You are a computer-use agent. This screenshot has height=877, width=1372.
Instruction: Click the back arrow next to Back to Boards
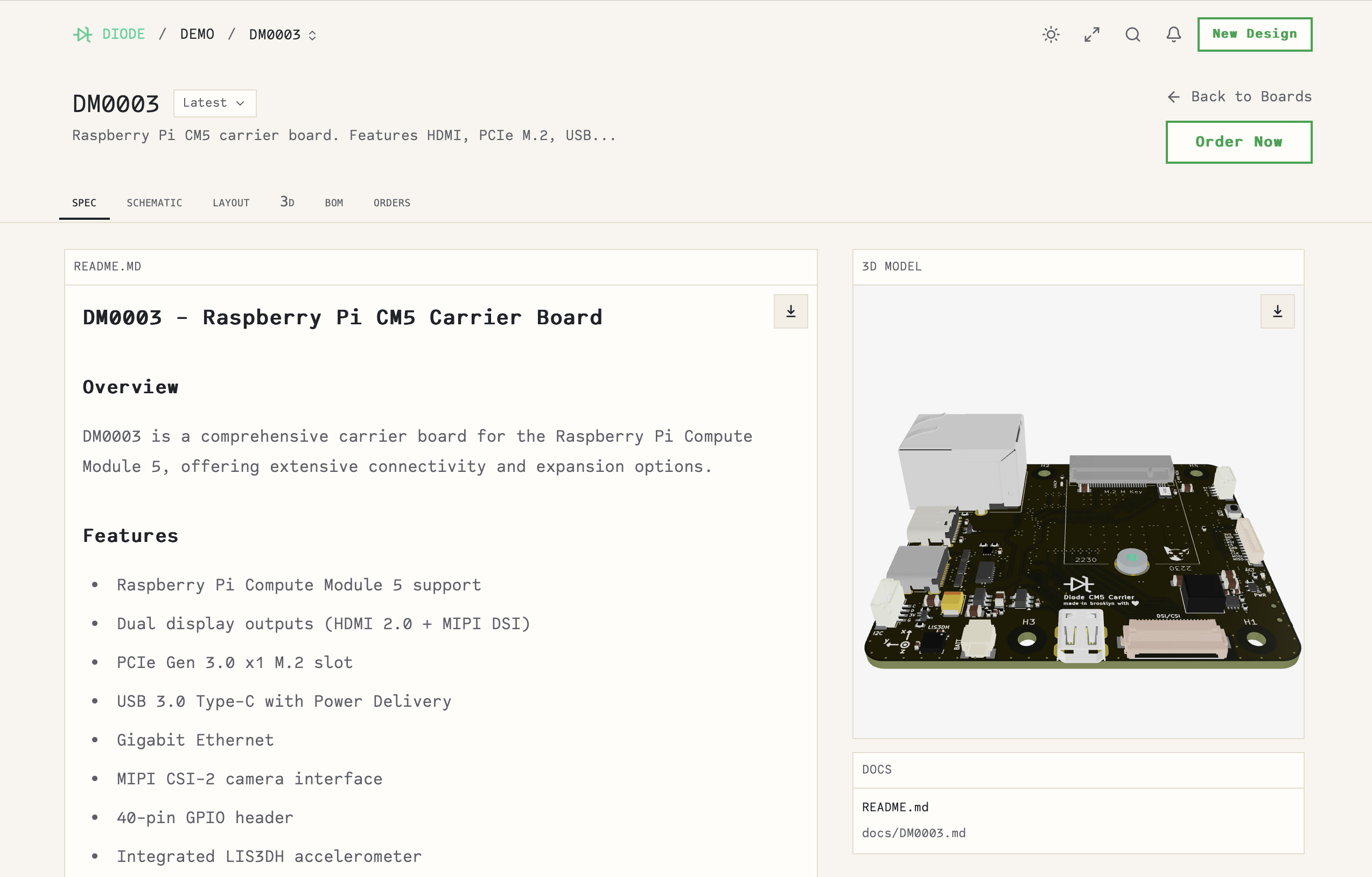pos(1173,97)
